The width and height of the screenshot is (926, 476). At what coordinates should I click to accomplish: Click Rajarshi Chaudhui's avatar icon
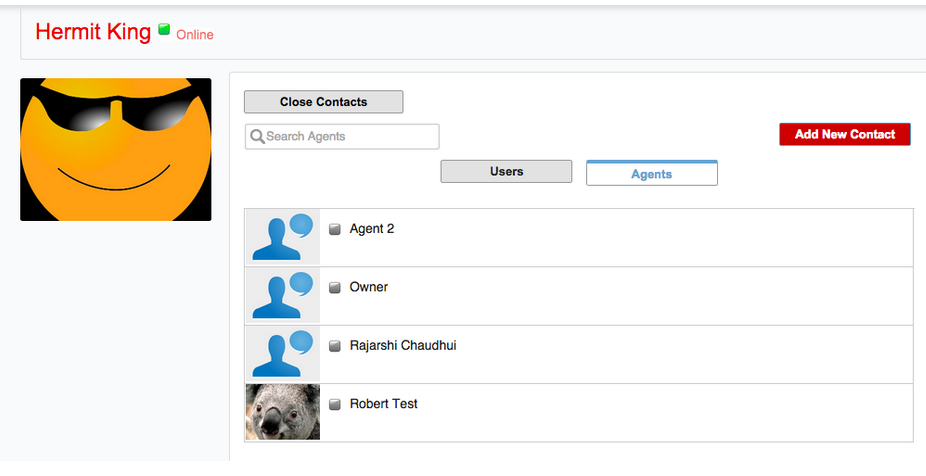[282, 354]
